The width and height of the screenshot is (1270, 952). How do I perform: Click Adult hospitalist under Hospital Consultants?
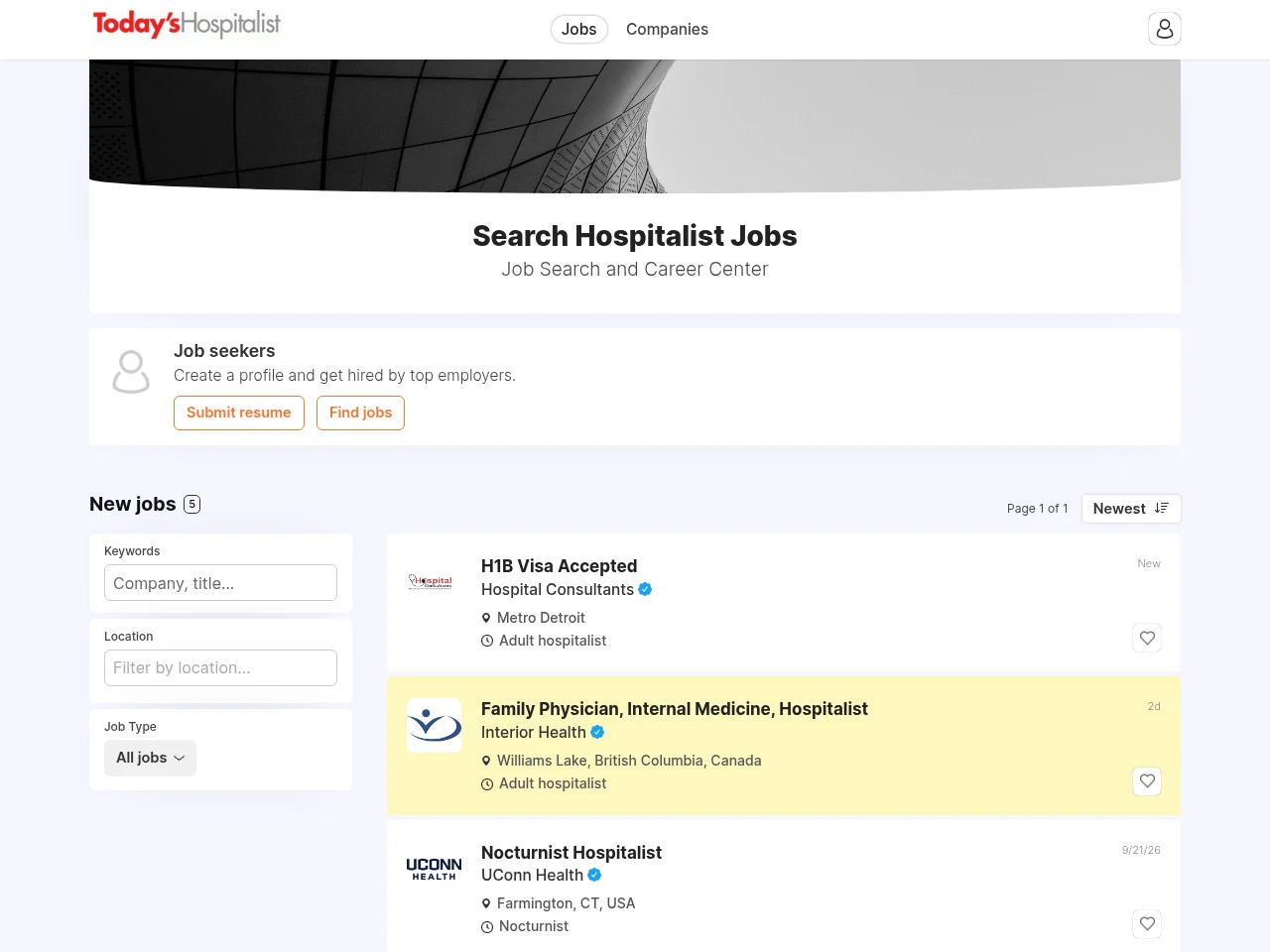pyautogui.click(x=553, y=641)
